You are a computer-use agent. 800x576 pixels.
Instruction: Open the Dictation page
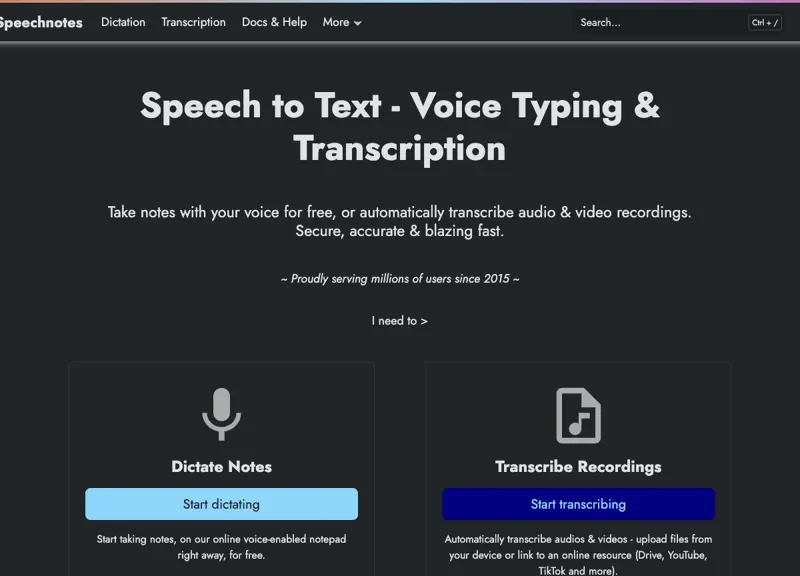[x=123, y=22]
